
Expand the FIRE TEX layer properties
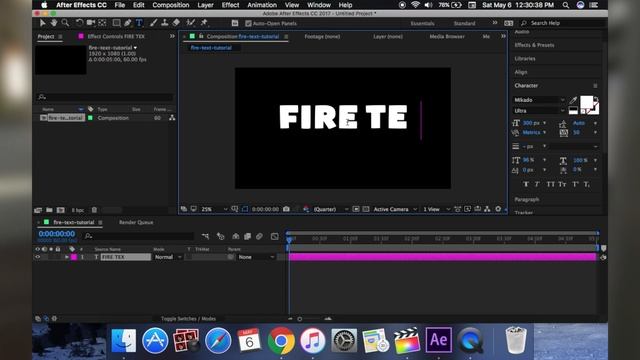[67, 257]
